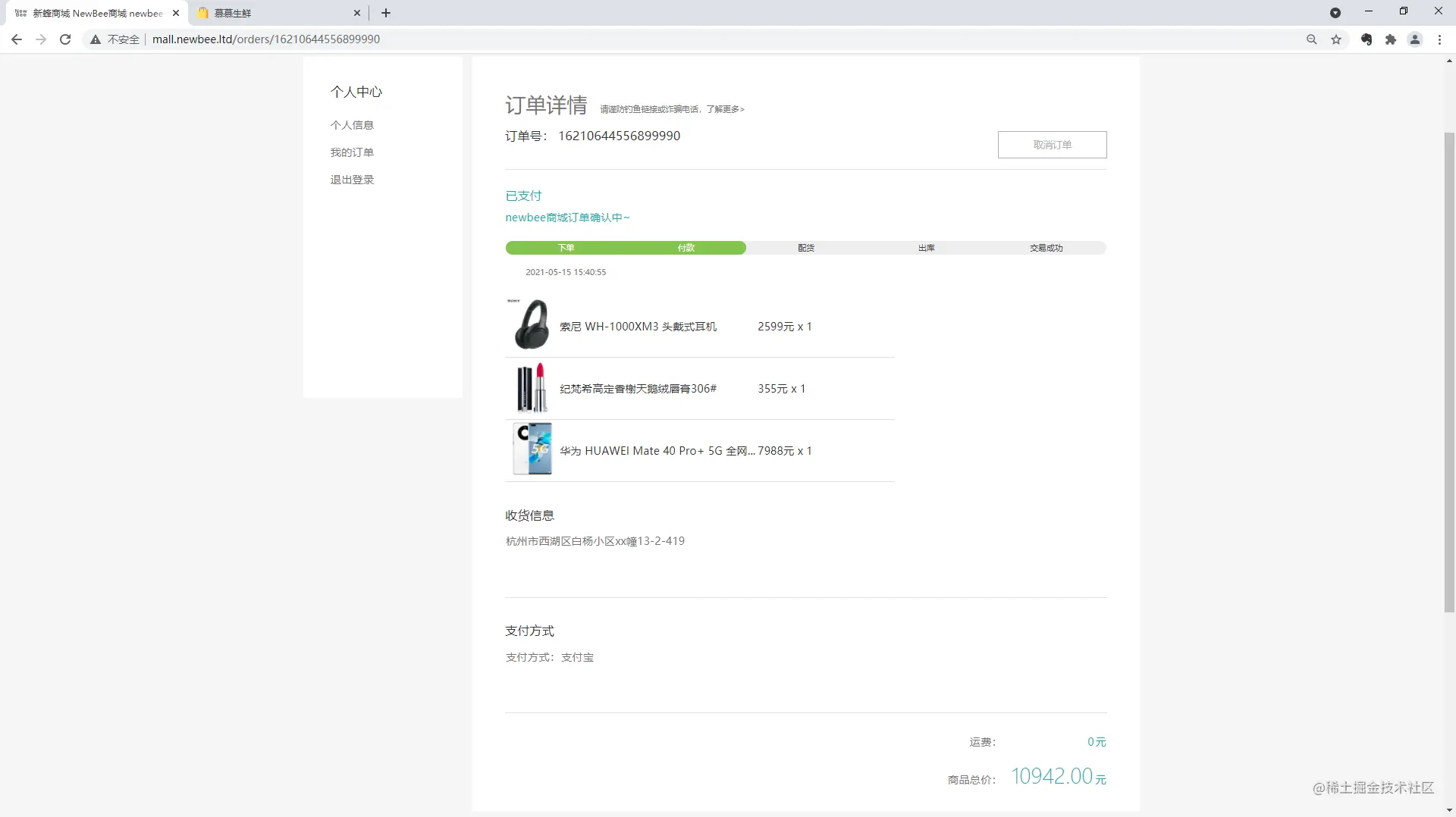
Task: Click the 付款 step in progress bar
Action: [x=686, y=248]
